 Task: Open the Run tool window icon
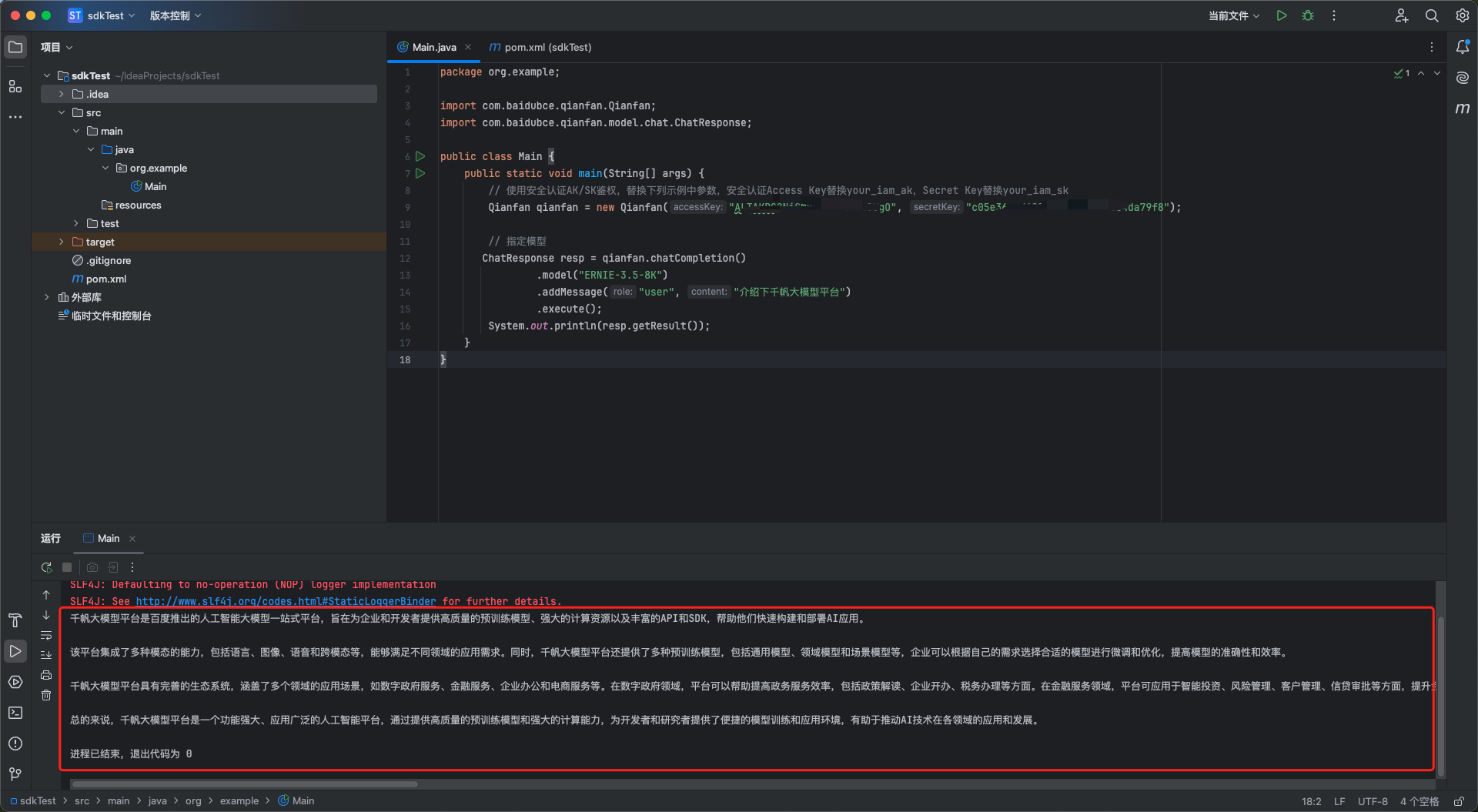15,651
